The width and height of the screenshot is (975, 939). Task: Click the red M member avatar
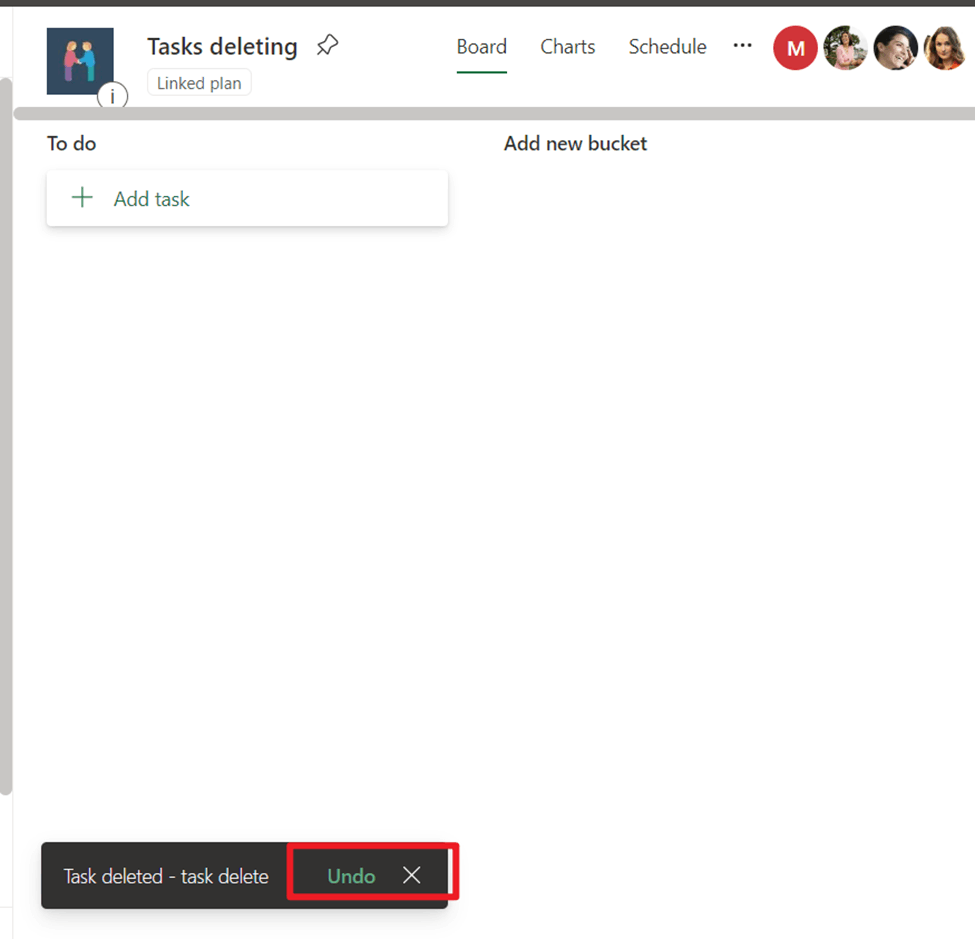coord(795,48)
